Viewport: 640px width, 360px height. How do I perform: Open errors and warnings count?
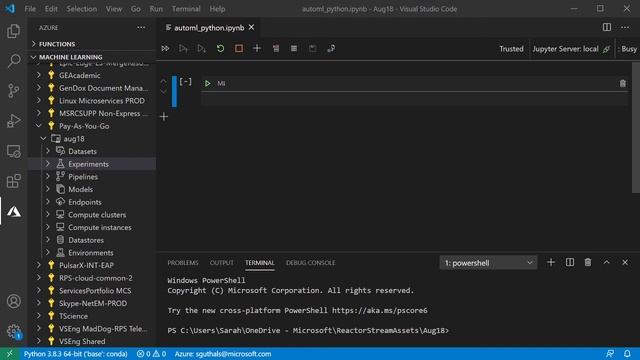[x=151, y=354]
